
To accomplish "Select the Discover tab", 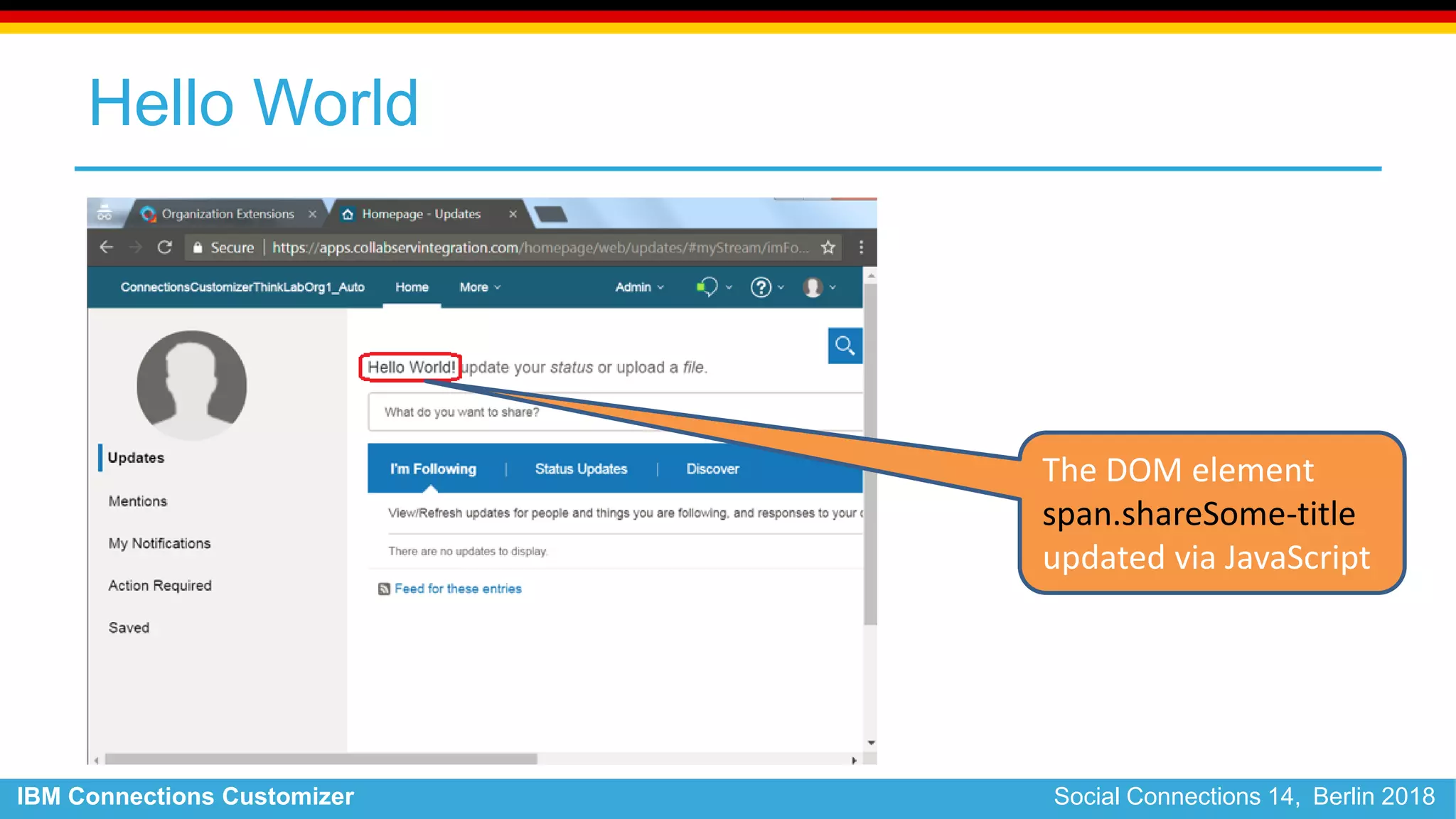I will point(712,469).
